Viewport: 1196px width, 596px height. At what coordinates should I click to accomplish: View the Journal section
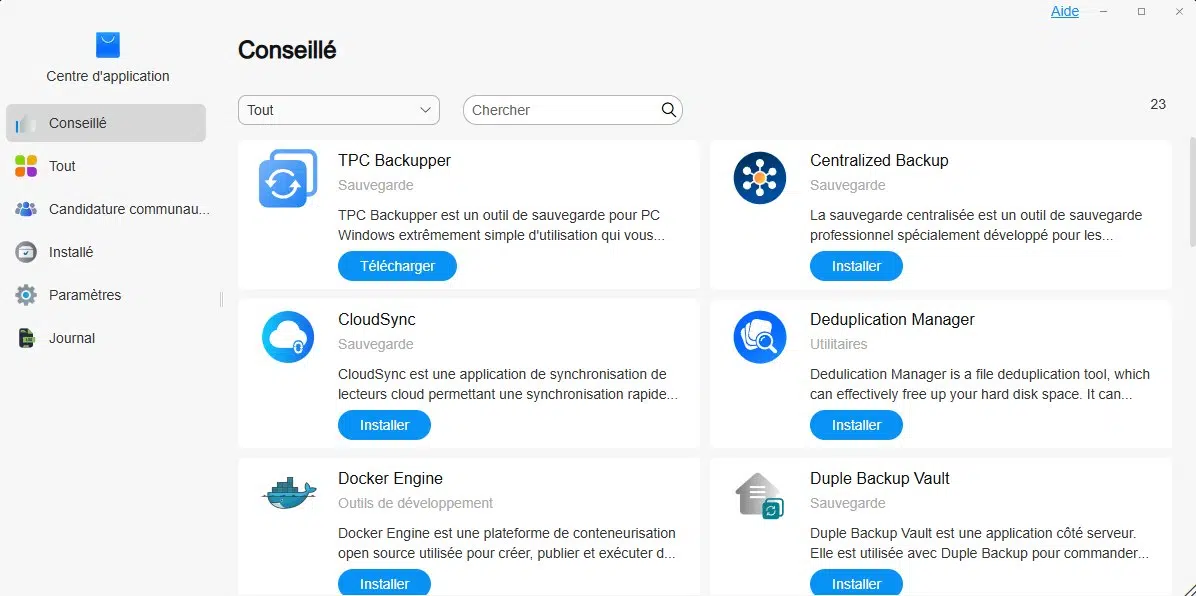pos(106,338)
